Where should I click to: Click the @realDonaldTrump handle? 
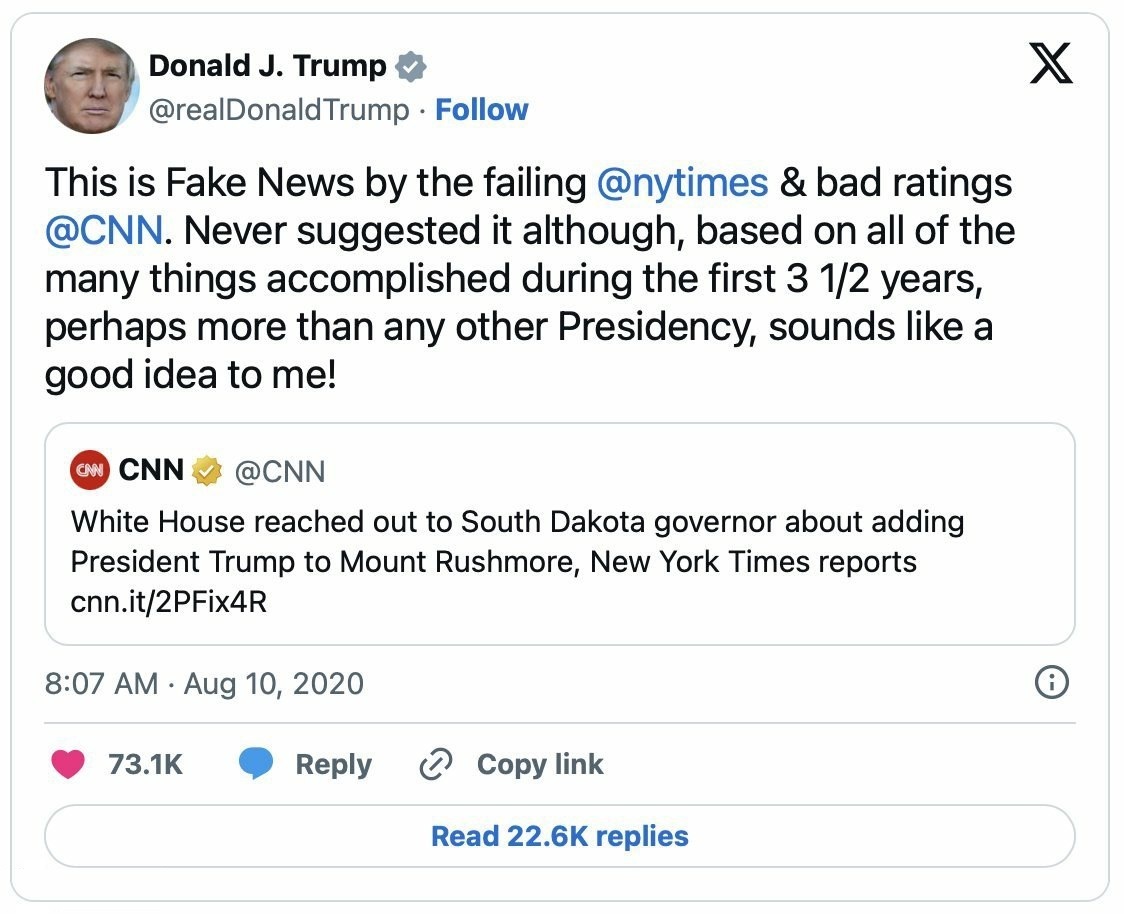[x=279, y=110]
